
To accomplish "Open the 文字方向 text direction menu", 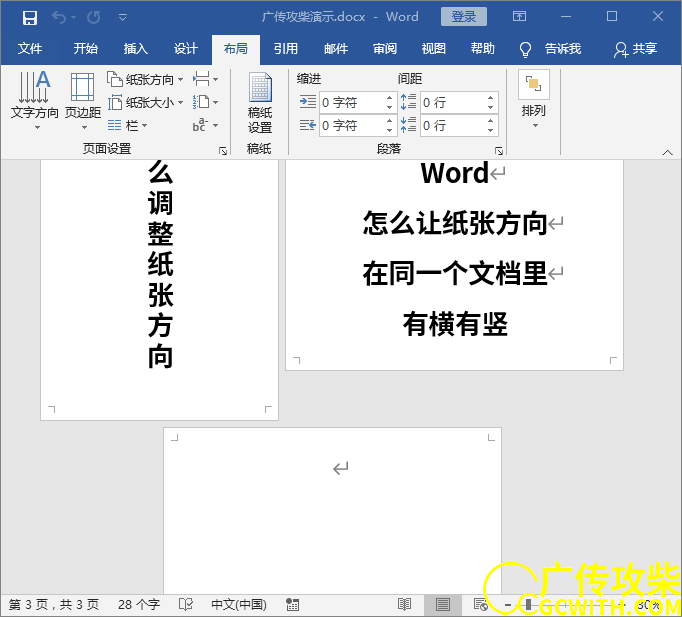I will tap(34, 100).
